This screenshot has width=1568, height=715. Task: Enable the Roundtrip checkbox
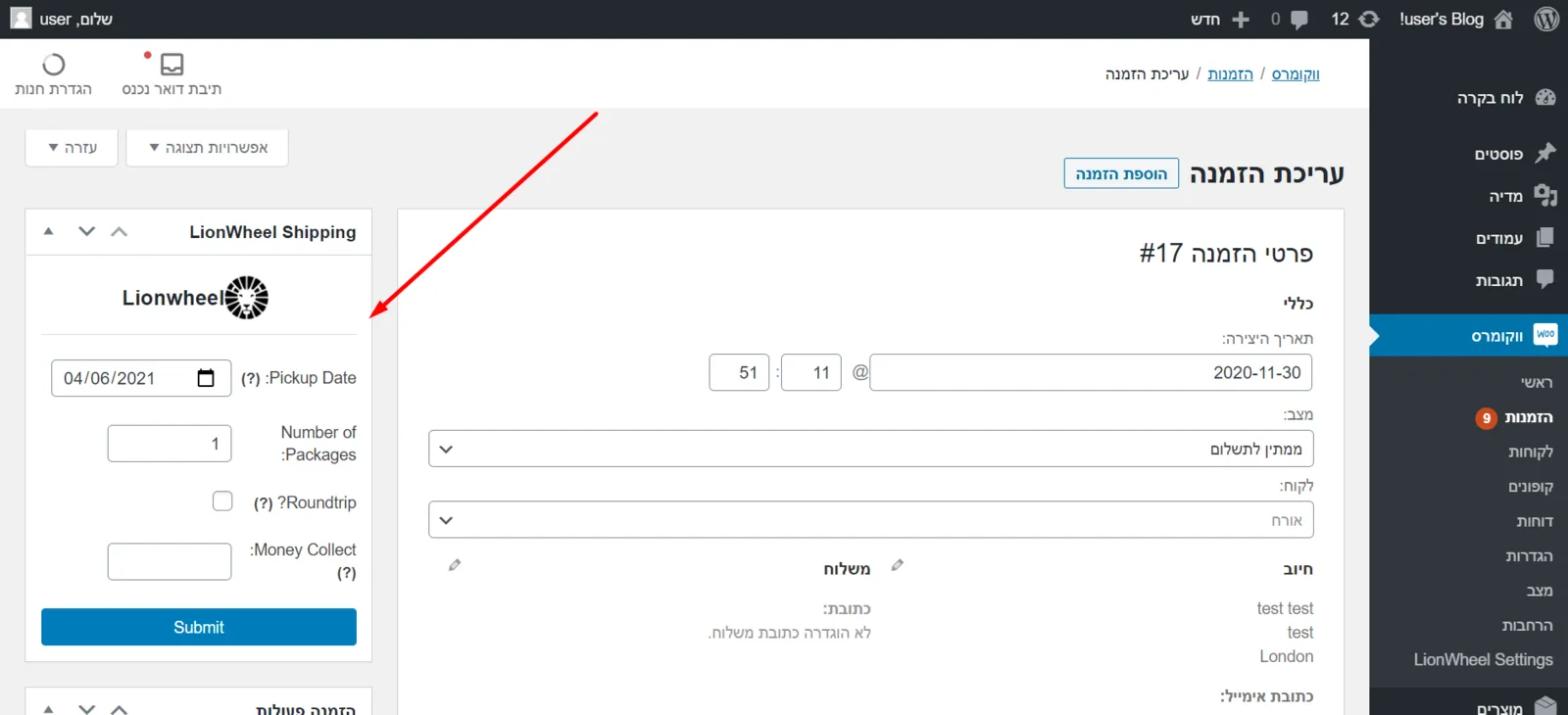click(x=222, y=500)
